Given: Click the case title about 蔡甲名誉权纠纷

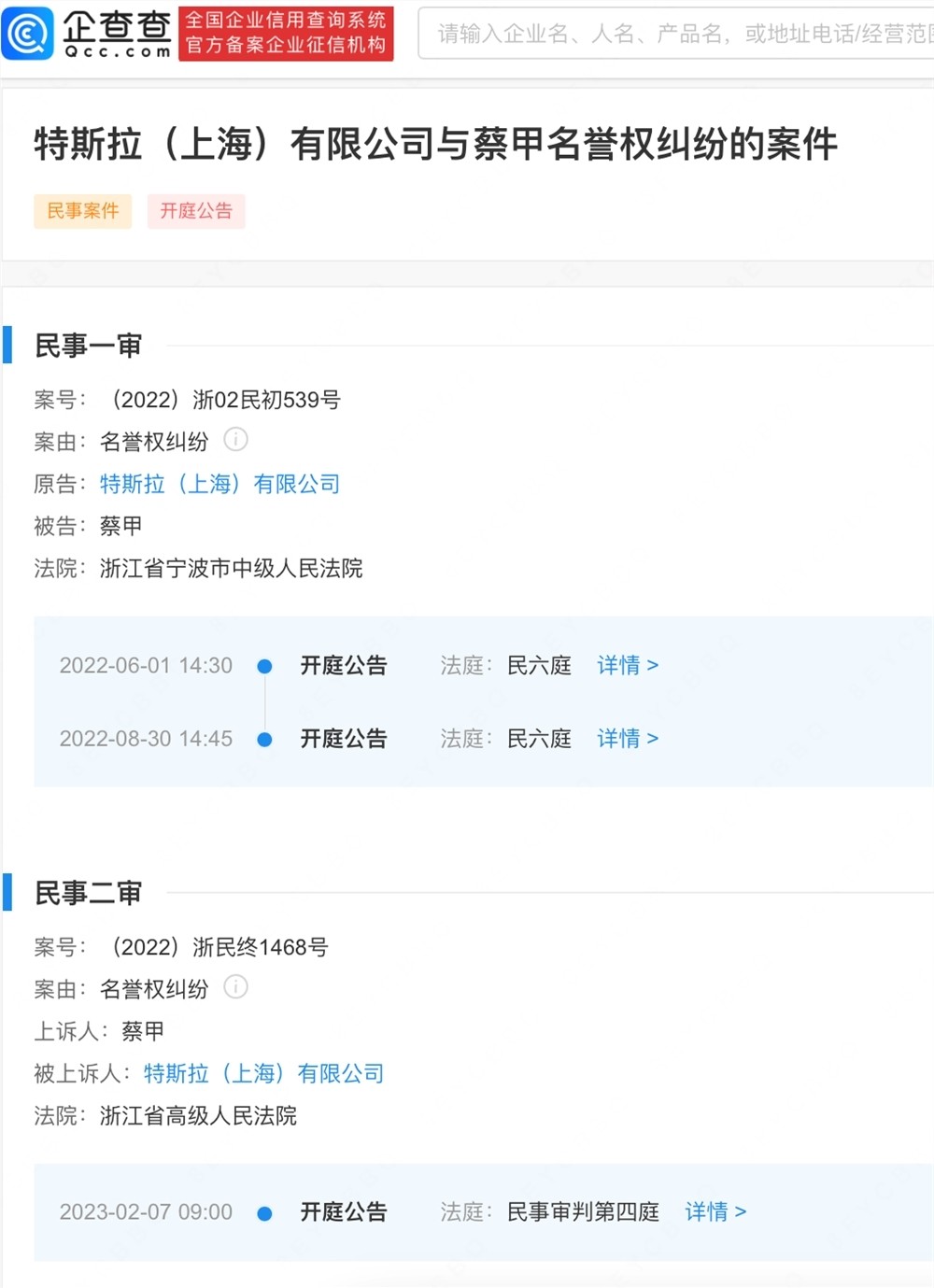Looking at the screenshot, I should (436, 144).
